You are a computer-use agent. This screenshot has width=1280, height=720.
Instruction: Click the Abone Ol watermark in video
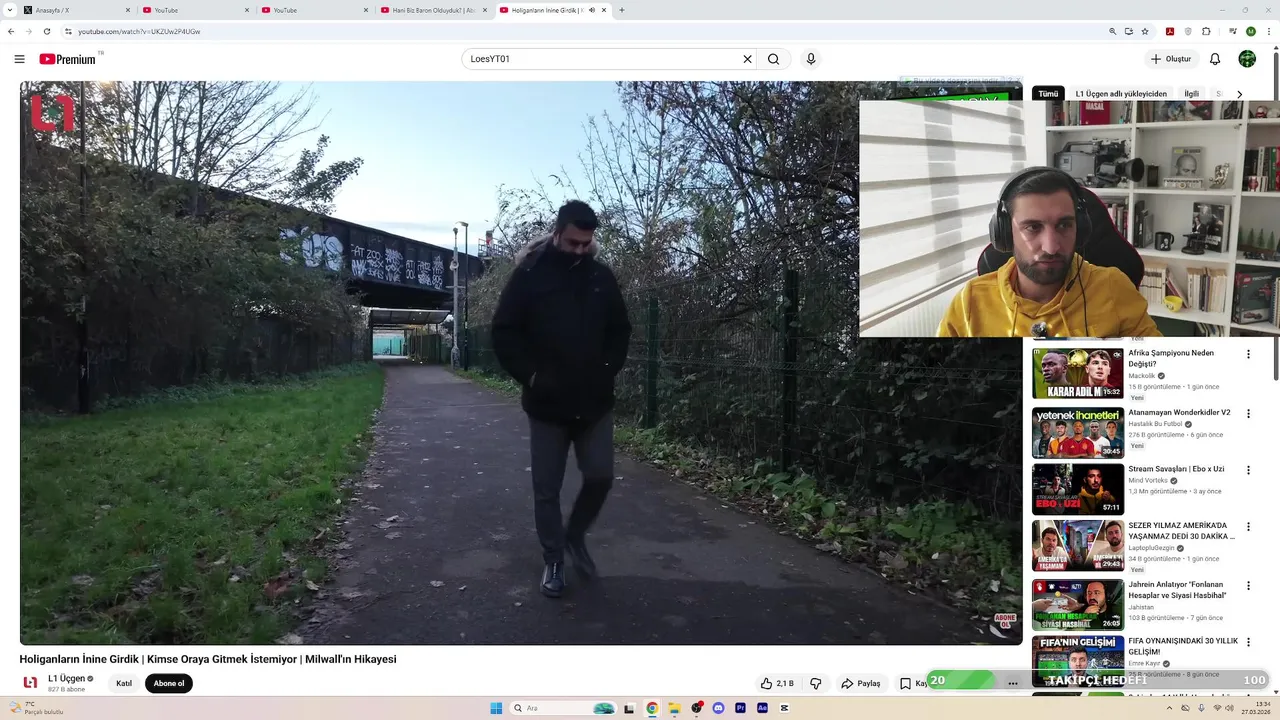pyautogui.click(x=1004, y=621)
